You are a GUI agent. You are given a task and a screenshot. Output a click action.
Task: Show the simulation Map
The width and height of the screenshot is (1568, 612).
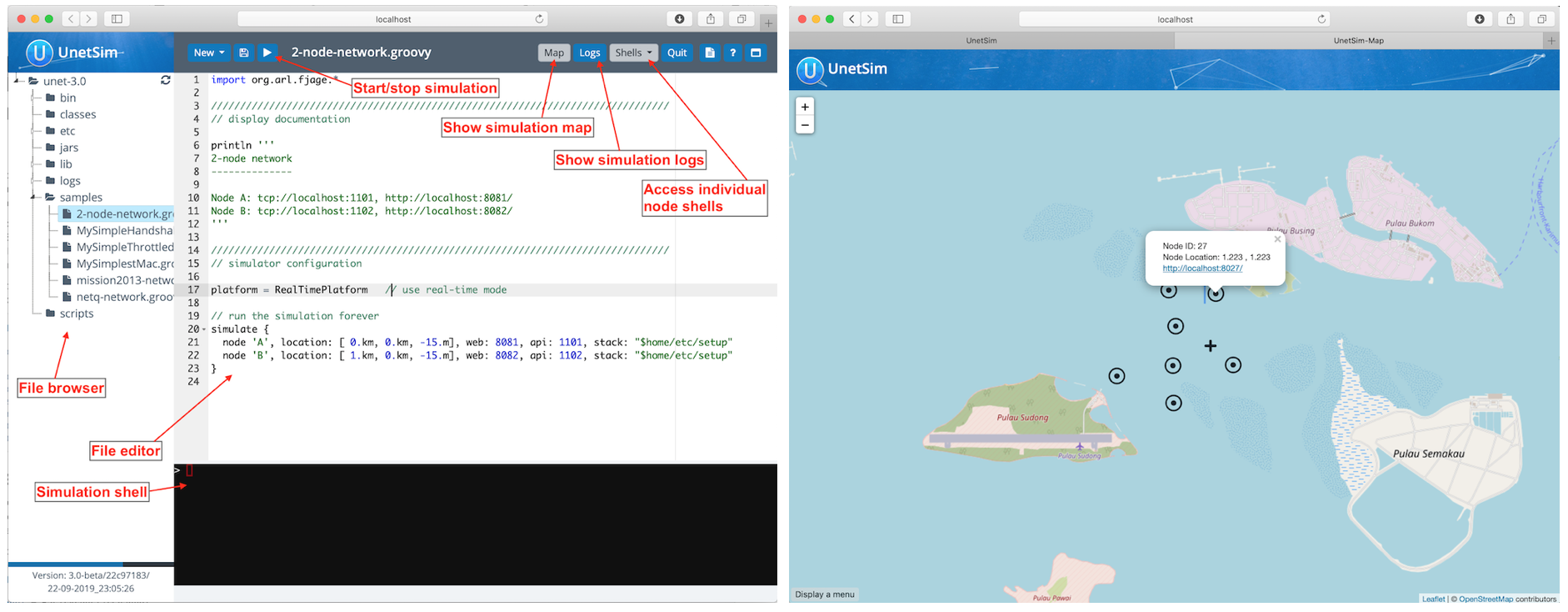coord(553,53)
